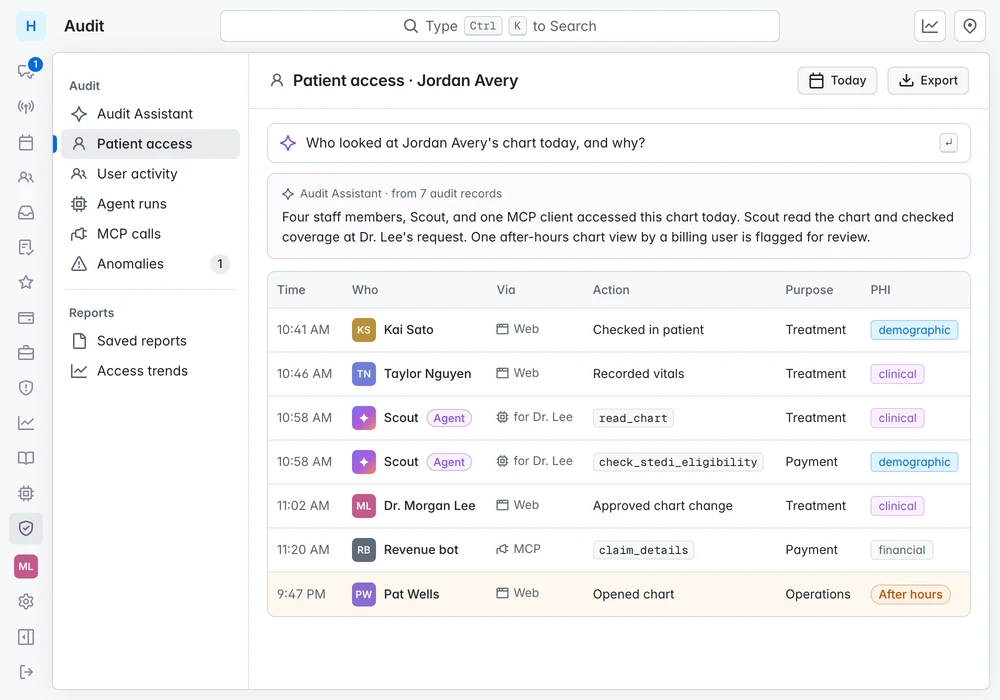Open MCP calls in the Audit menu
This screenshot has height=700, width=1000.
(x=151, y=234)
